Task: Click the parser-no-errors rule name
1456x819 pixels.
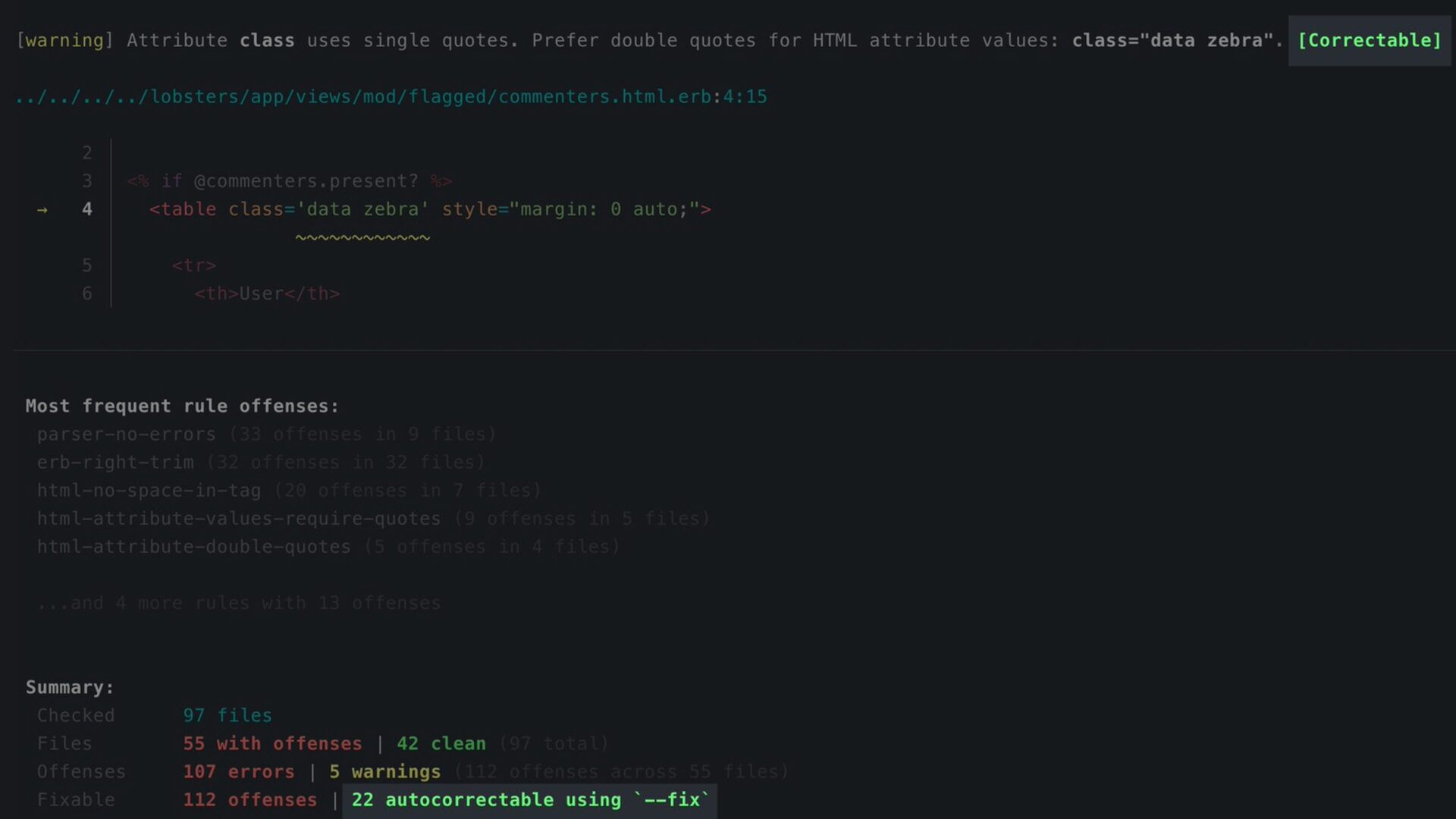Action: (x=126, y=435)
